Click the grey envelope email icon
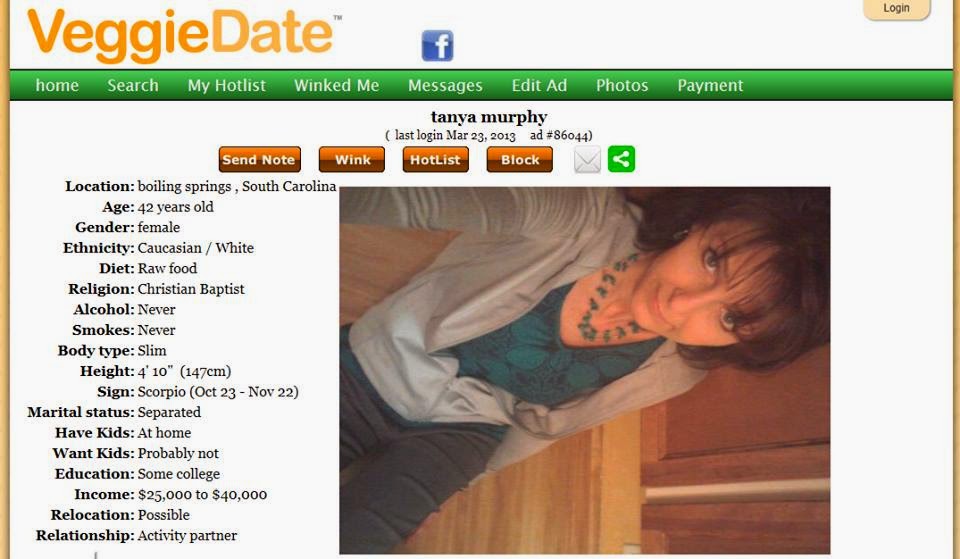The height and width of the screenshot is (559, 960). point(587,160)
